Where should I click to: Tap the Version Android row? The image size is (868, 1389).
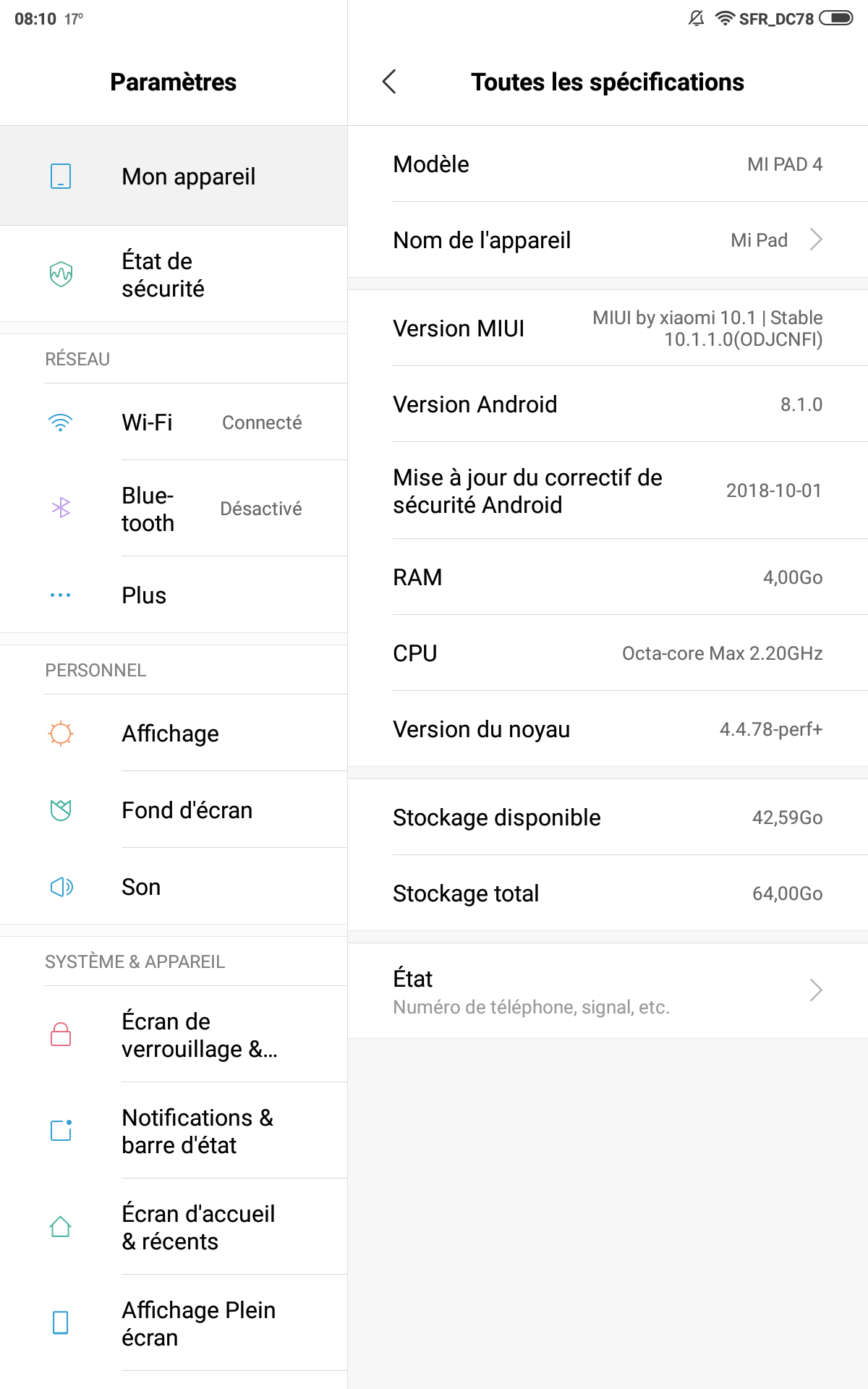click(x=608, y=404)
